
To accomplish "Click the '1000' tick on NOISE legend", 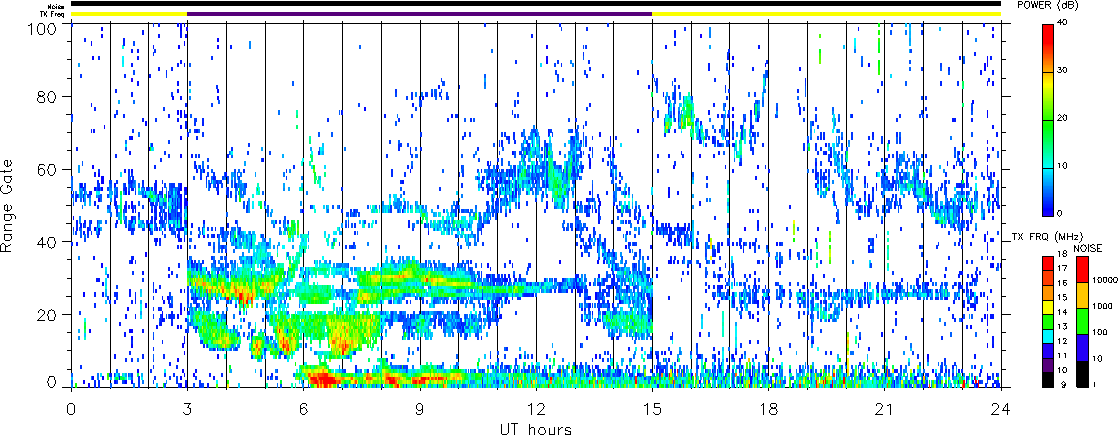I will click(1102, 306).
